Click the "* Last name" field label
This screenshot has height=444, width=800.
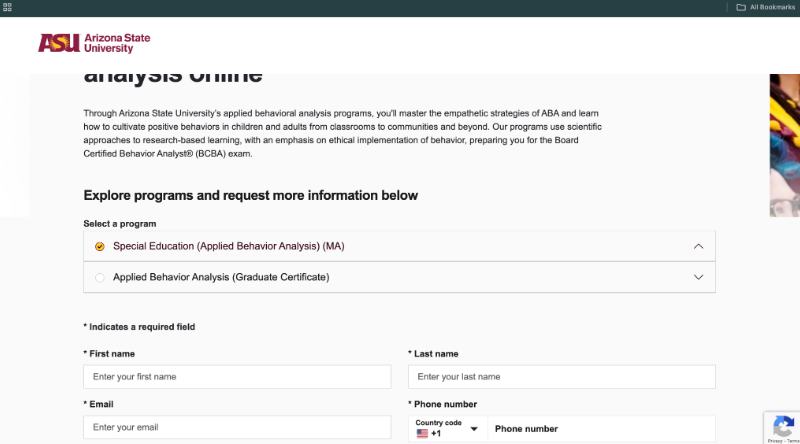coord(433,354)
